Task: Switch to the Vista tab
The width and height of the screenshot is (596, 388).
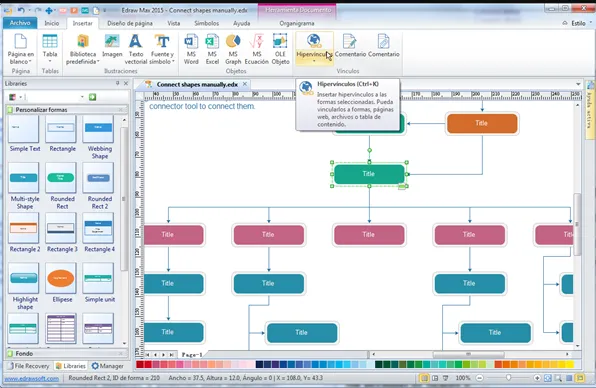Action: click(x=174, y=23)
